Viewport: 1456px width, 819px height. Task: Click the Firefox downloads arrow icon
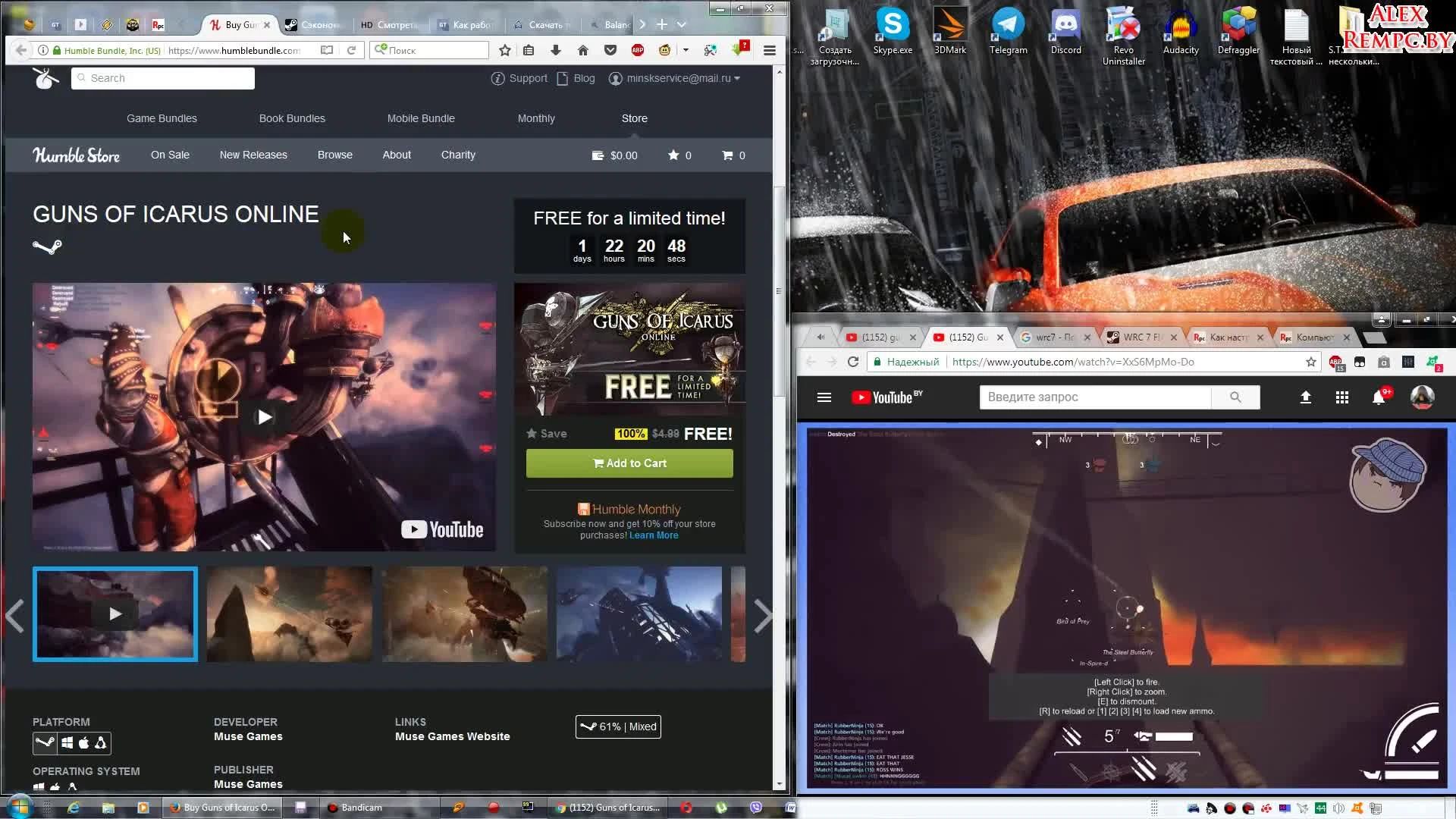[556, 50]
